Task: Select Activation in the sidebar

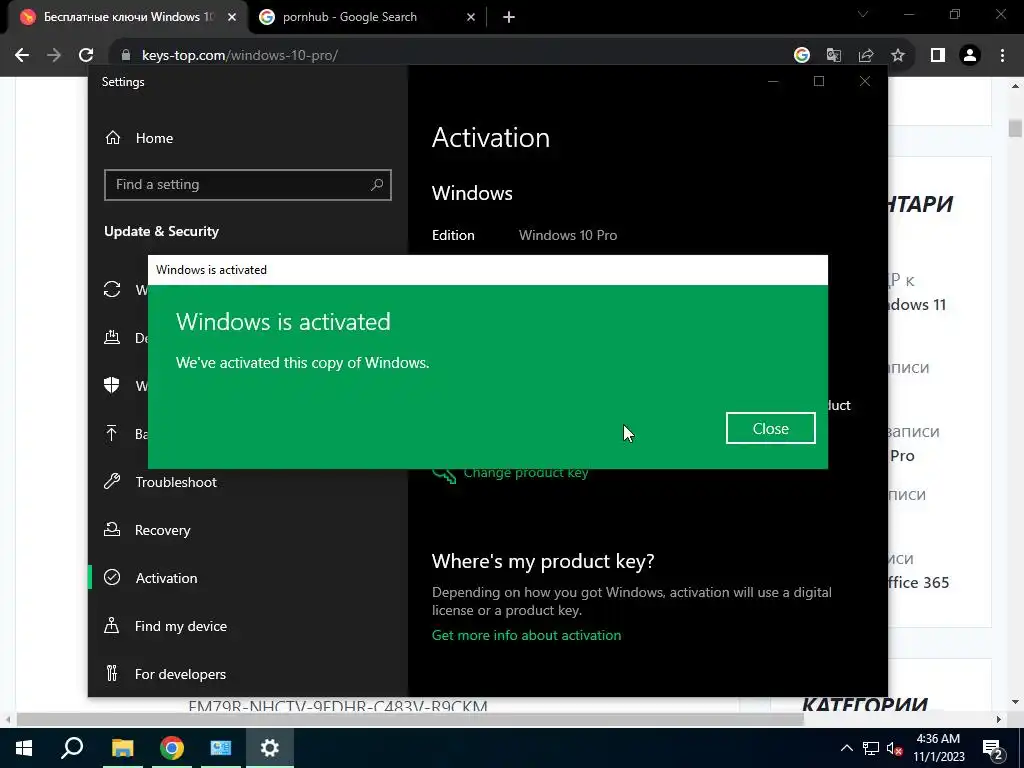Action: tap(166, 578)
